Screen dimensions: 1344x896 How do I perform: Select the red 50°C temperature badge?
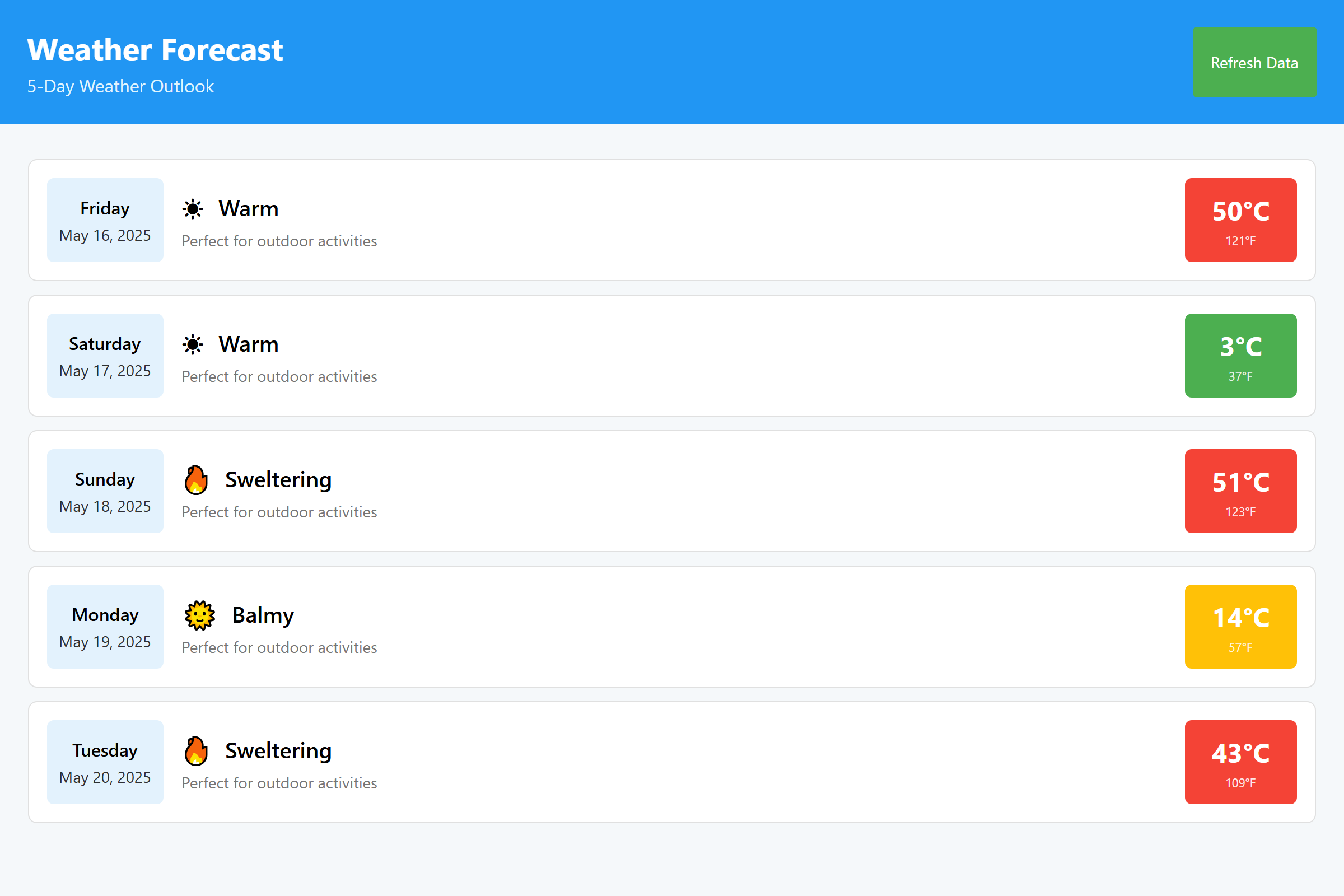click(1240, 220)
